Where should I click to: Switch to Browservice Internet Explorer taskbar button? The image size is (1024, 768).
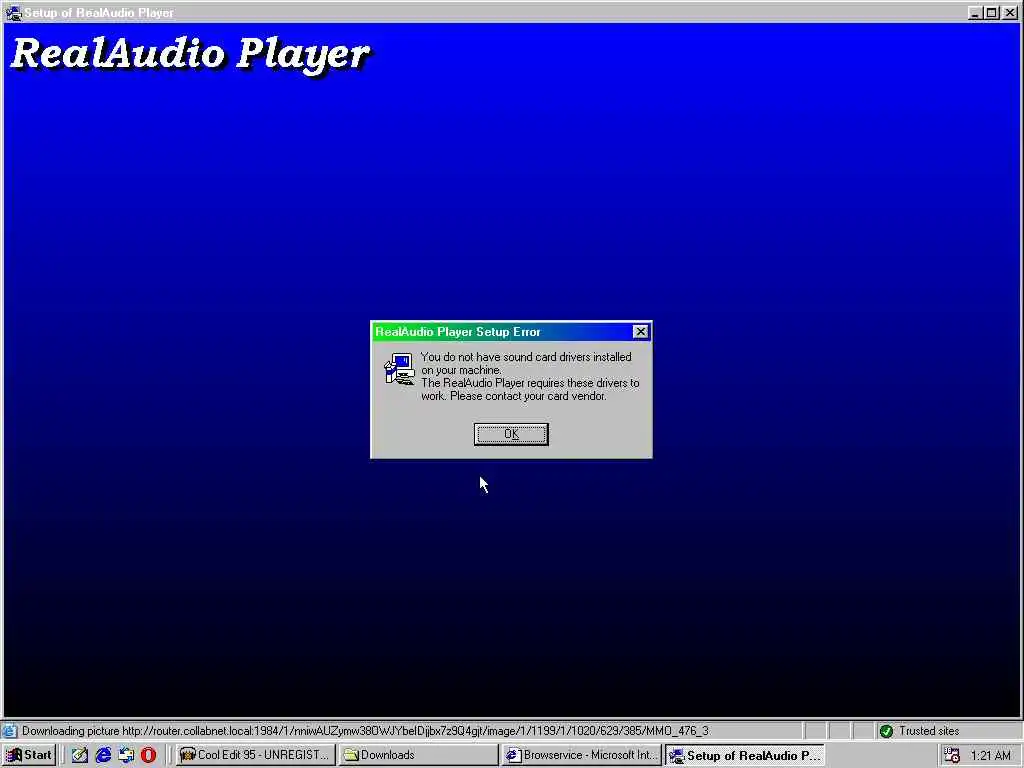click(581, 755)
